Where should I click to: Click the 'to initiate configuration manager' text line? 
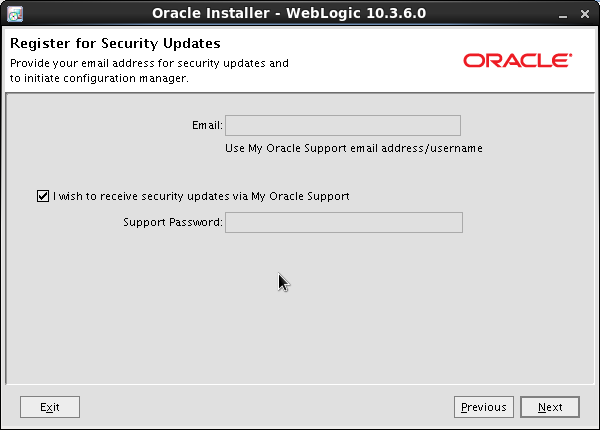[99, 78]
